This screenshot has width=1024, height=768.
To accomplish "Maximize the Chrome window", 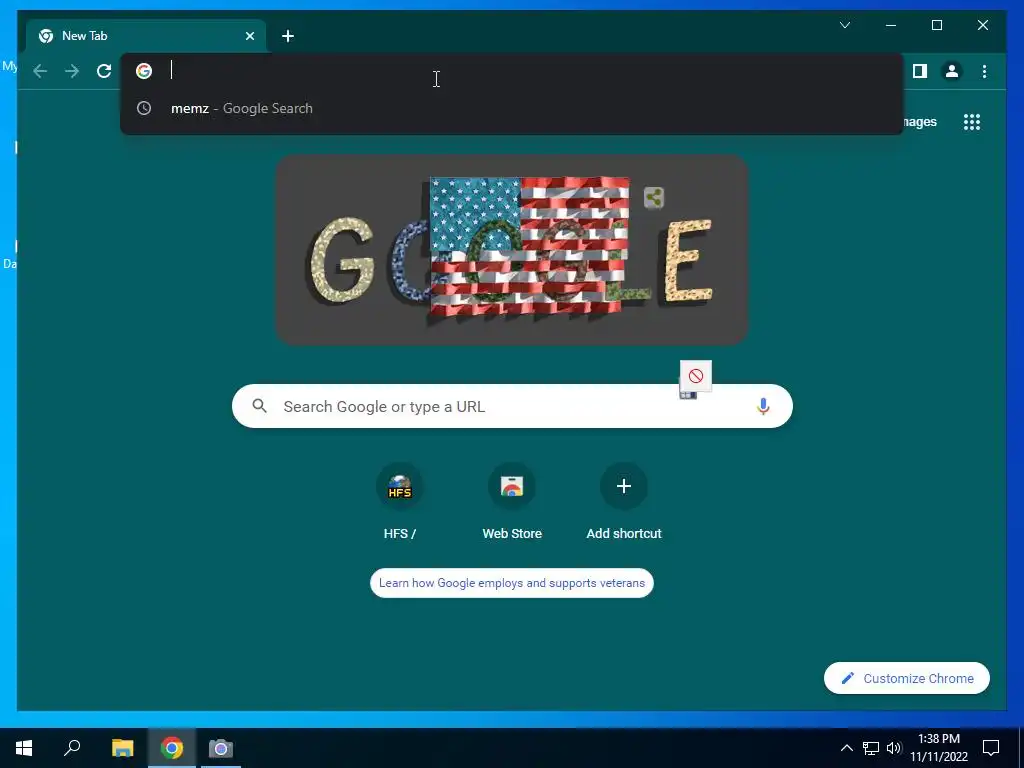I will click(936, 25).
